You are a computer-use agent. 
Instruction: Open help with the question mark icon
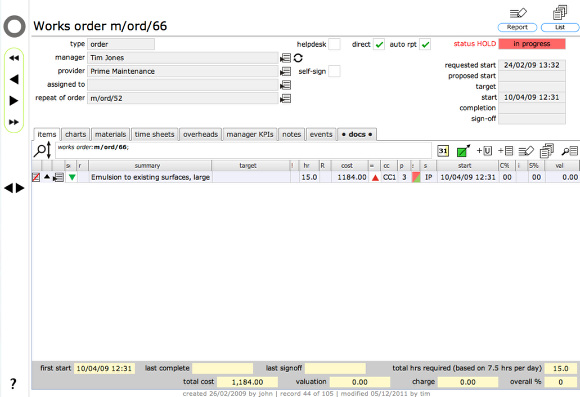pyautogui.click(x=13, y=383)
